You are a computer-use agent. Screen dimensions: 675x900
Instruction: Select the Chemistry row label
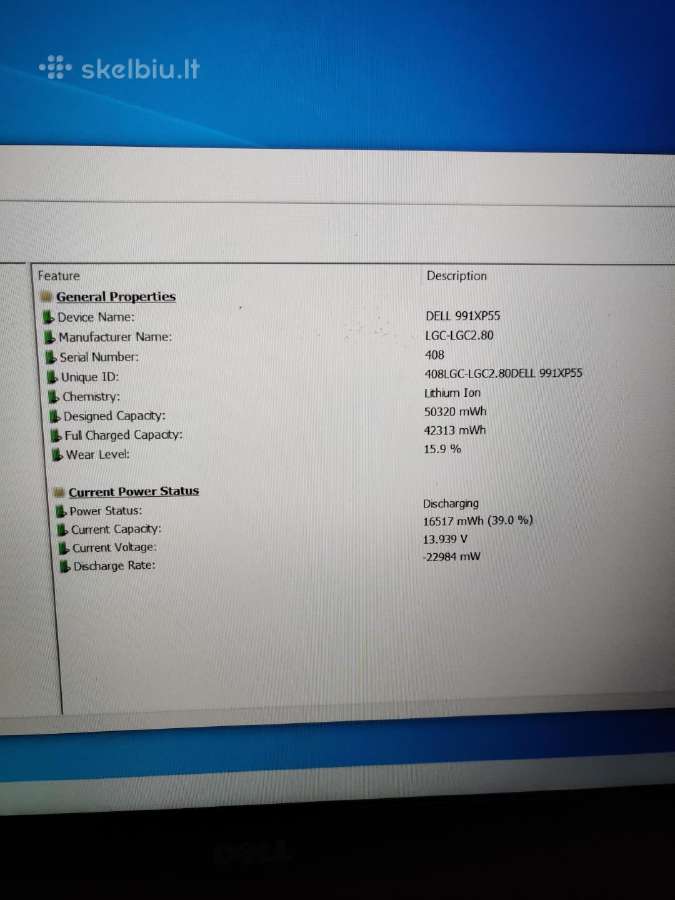click(91, 397)
